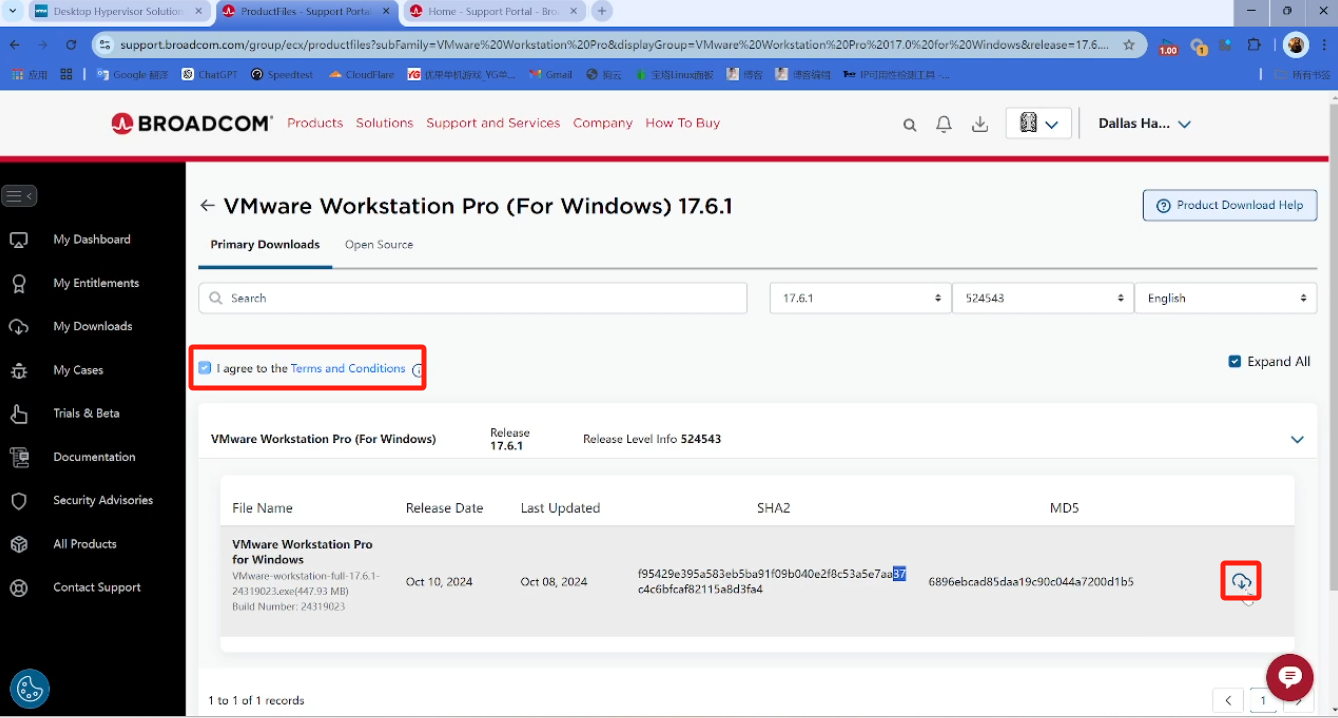Open the 17.6.1 version dropdown
The height and width of the screenshot is (718, 1338).
(x=859, y=298)
